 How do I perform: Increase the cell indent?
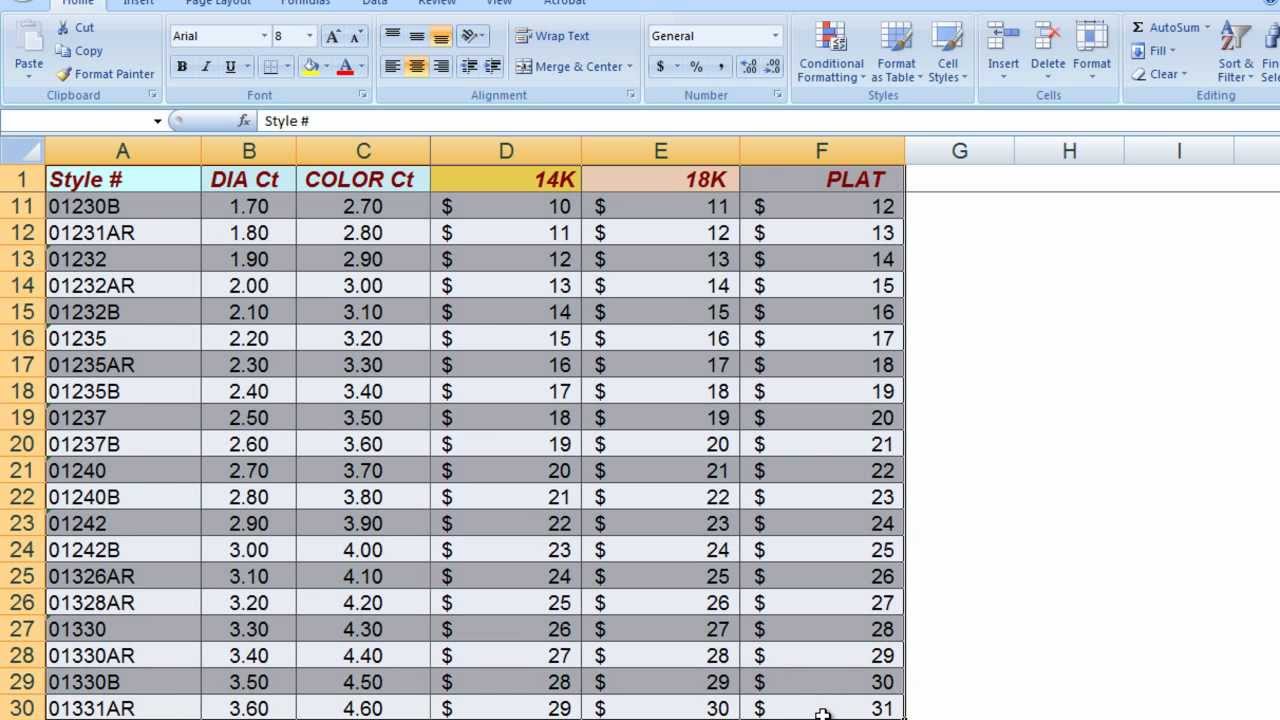tap(492, 67)
